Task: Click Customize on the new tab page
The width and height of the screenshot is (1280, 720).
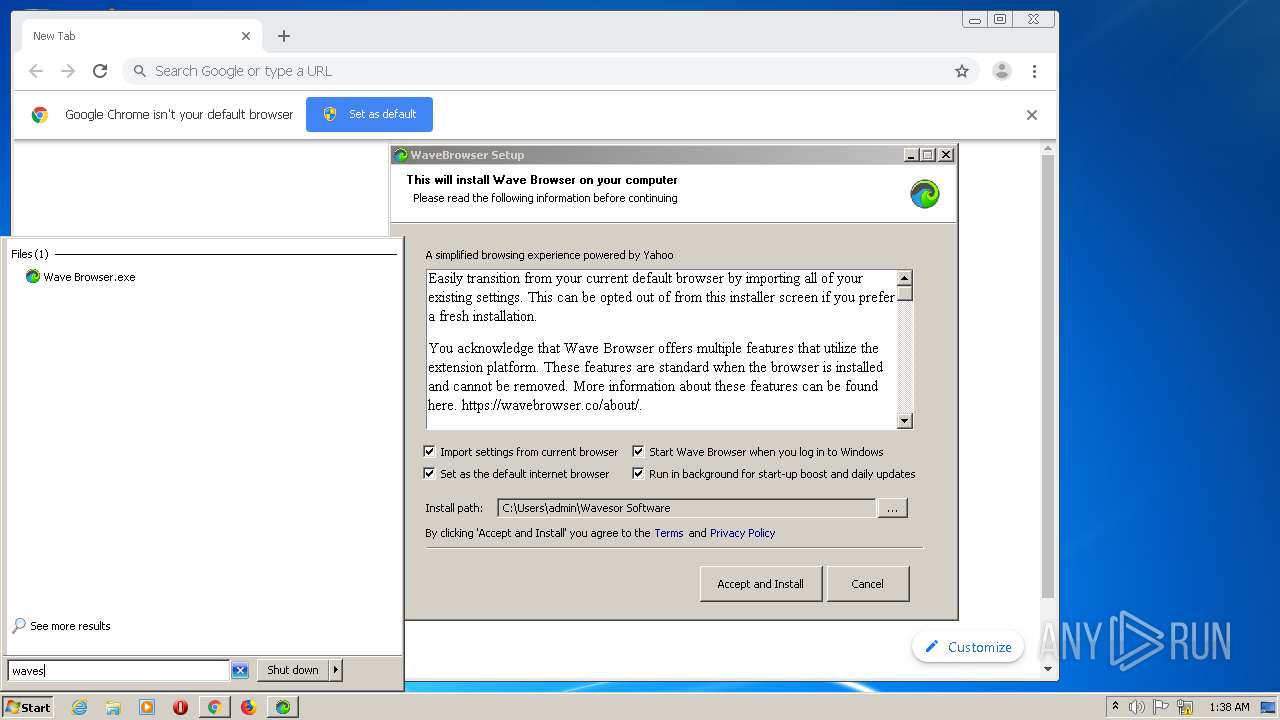Action: point(968,647)
